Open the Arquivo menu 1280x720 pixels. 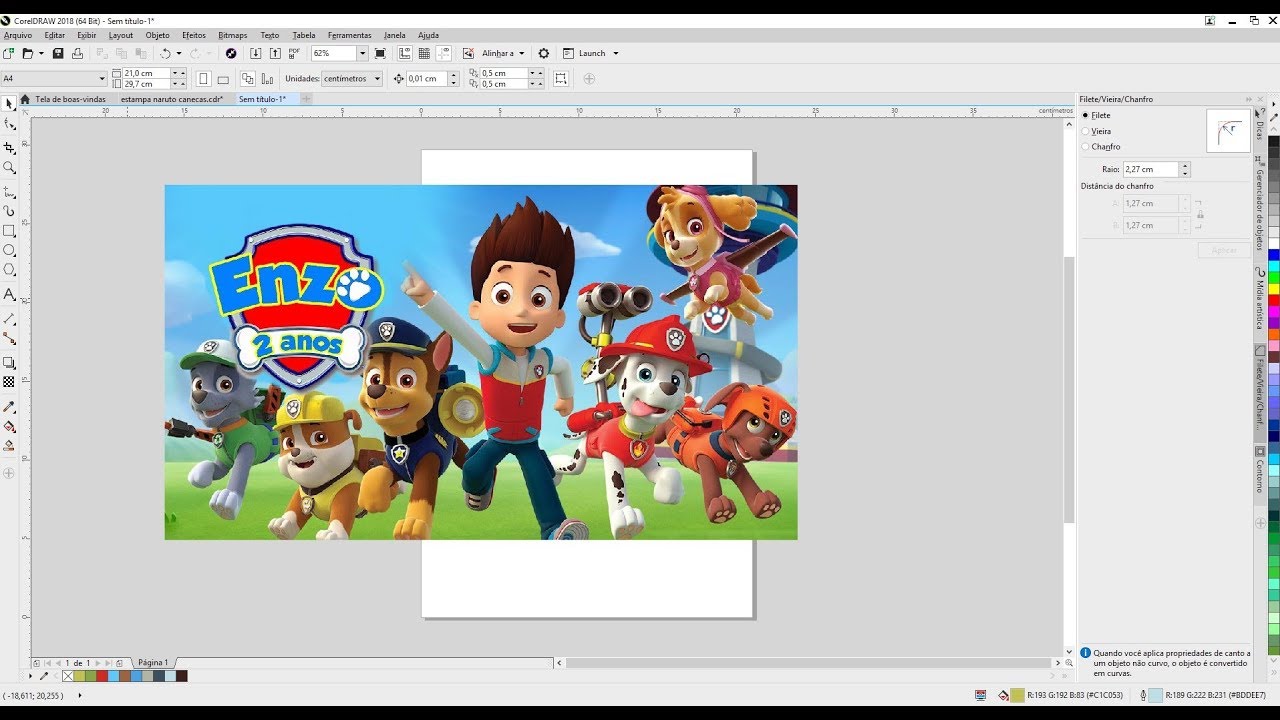(18, 35)
